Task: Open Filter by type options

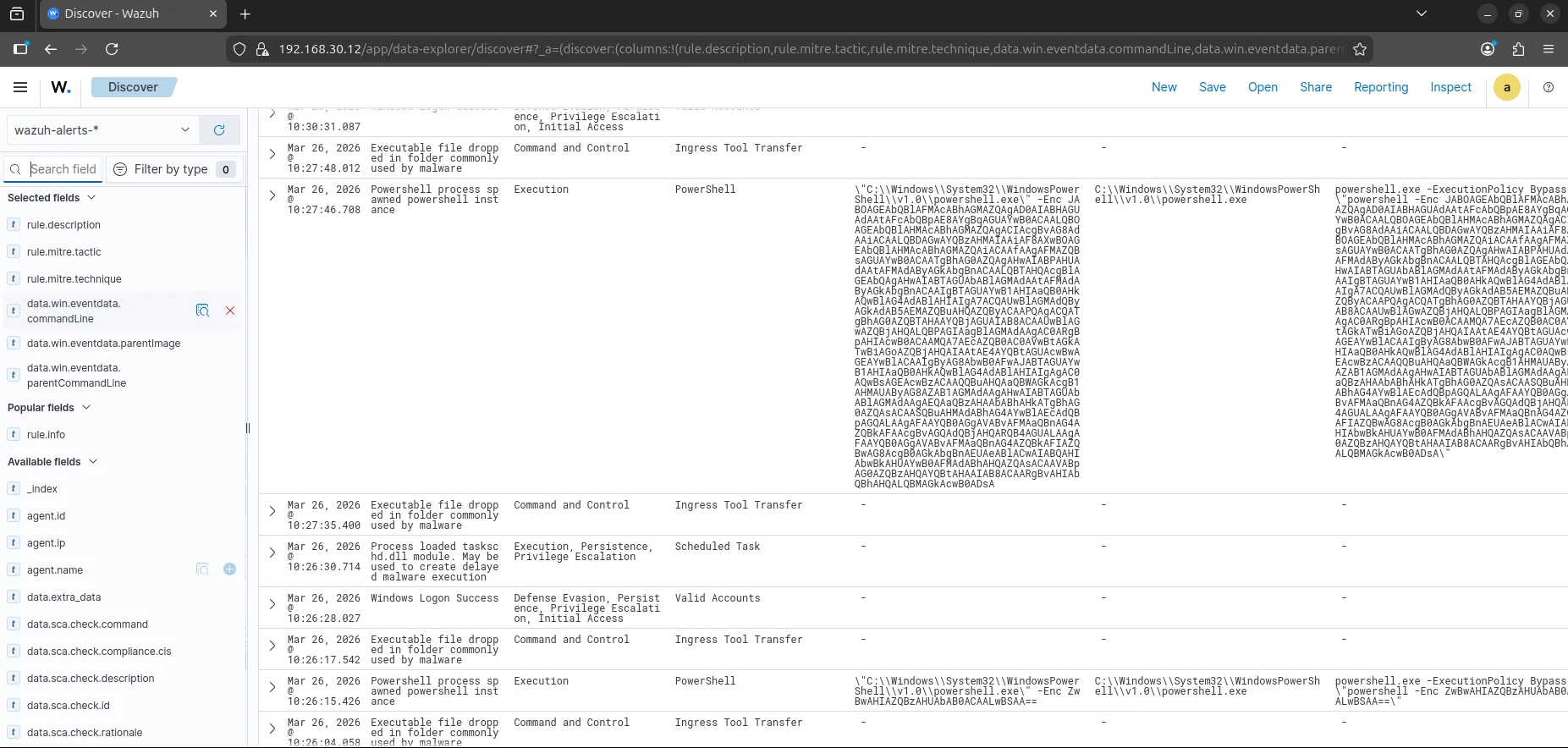Action: (173, 169)
